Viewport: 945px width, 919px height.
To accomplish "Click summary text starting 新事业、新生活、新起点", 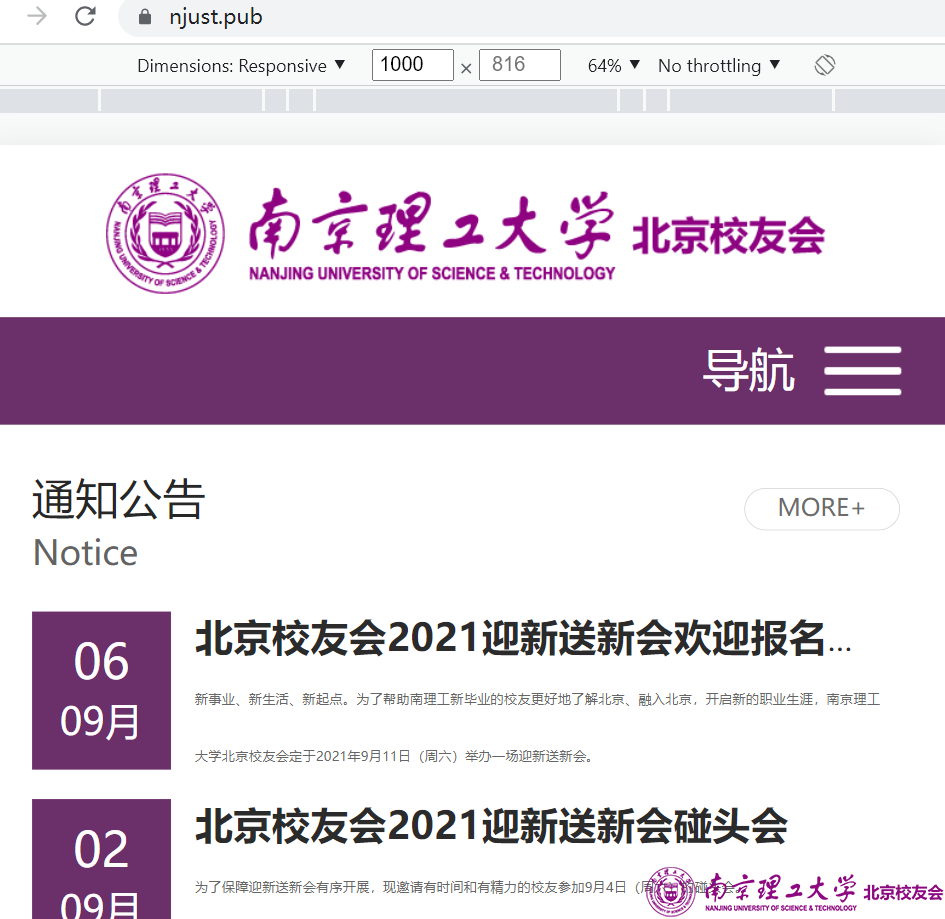I will coord(538,699).
